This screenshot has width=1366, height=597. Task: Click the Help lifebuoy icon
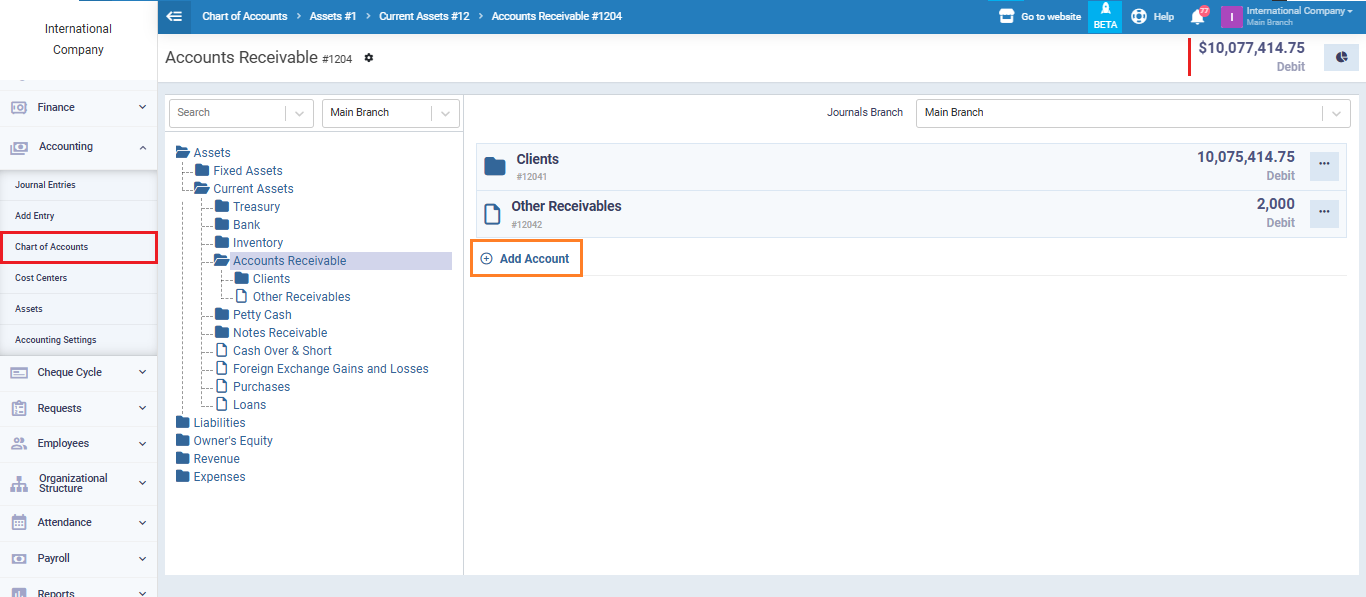[1139, 17]
